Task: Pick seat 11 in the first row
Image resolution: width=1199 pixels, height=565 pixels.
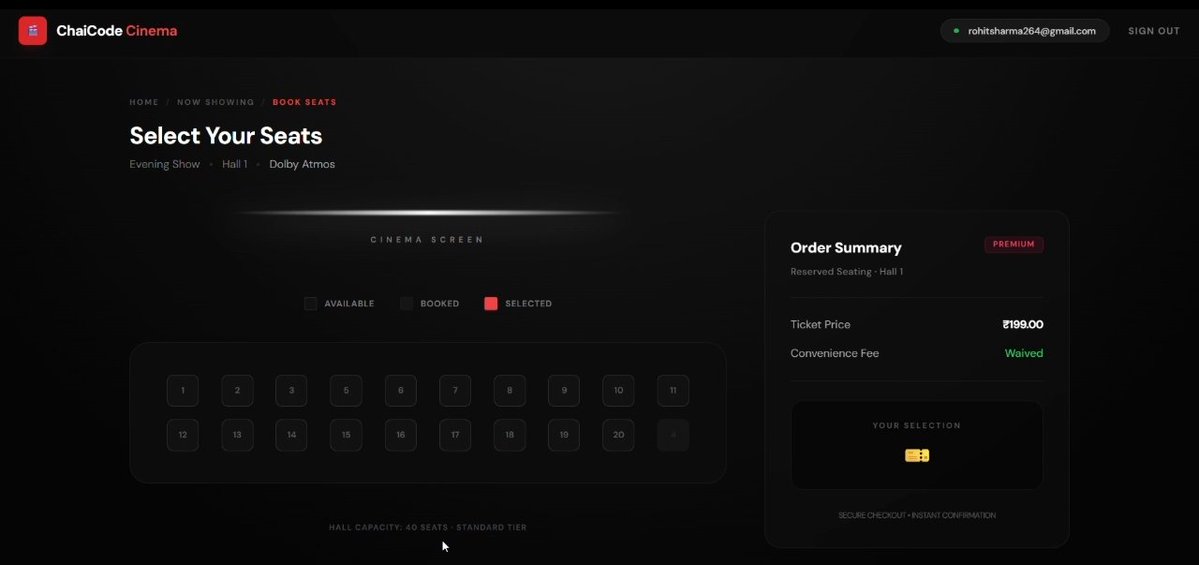Action: [x=673, y=391]
